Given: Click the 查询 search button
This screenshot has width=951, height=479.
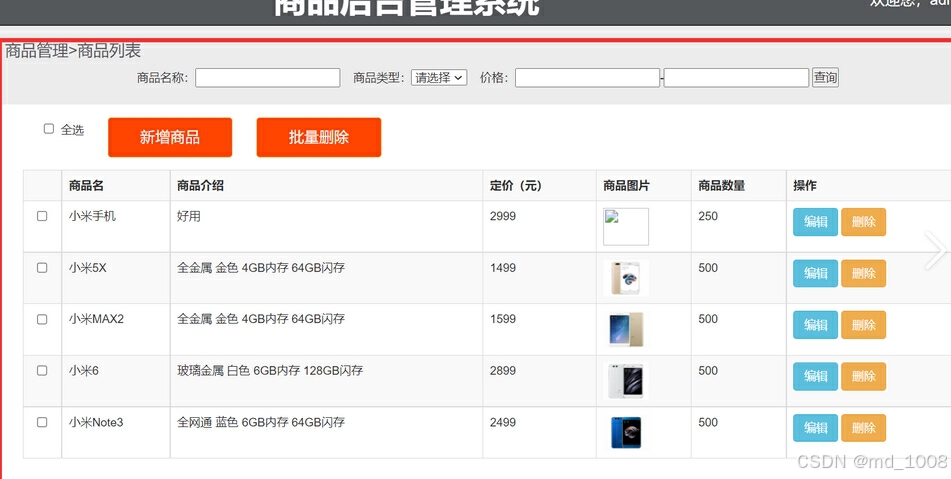Looking at the screenshot, I should pos(825,78).
